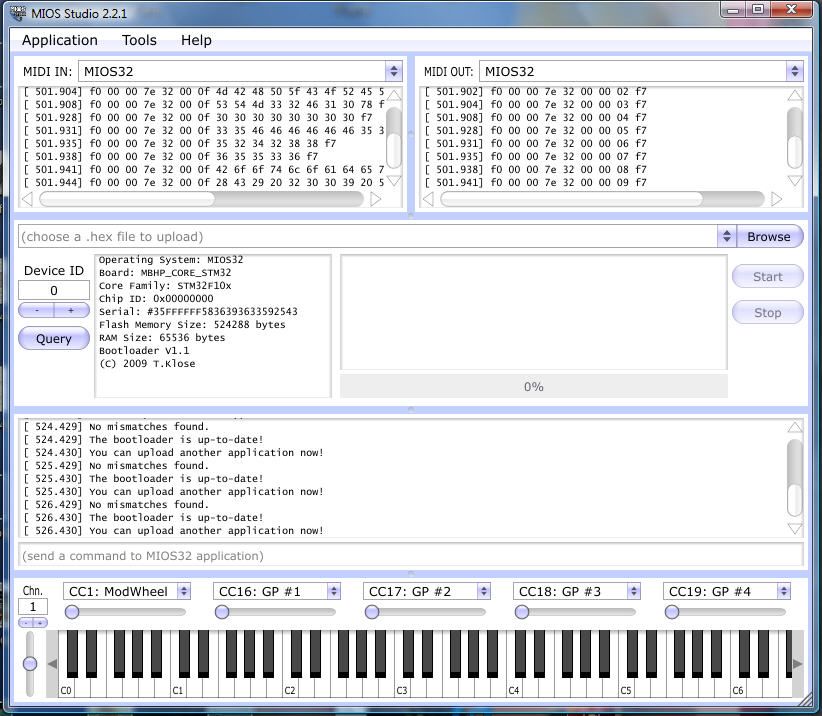Play the piano key labeled C4
This screenshot has height=716, width=822.
[x=514, y=688]
